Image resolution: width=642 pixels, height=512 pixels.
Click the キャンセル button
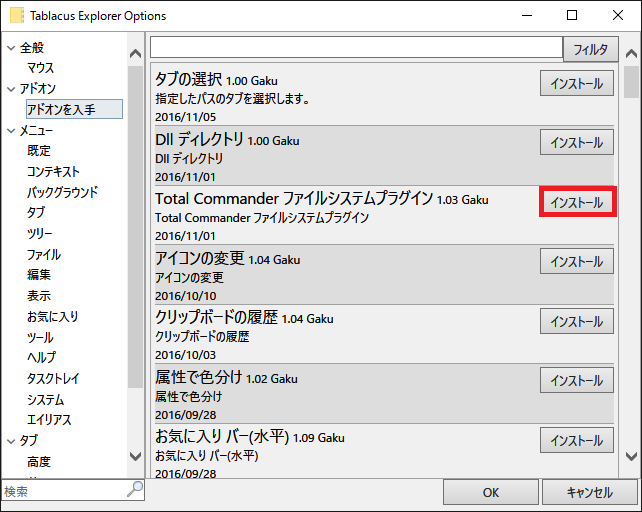click(x=590, y=492)
